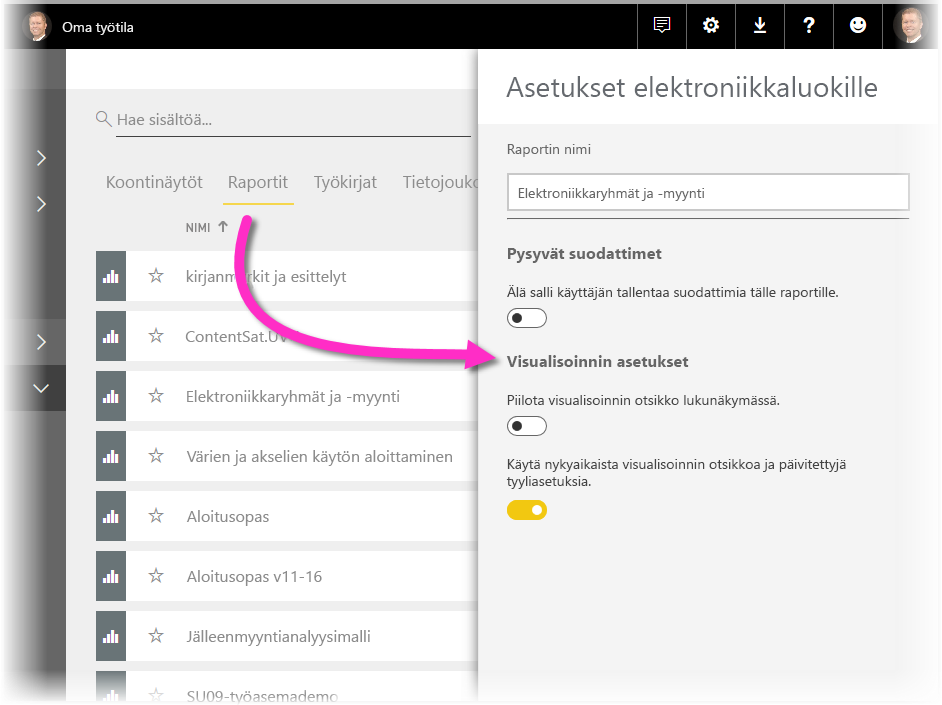Click the notifications comment icon

coord(661,26)
